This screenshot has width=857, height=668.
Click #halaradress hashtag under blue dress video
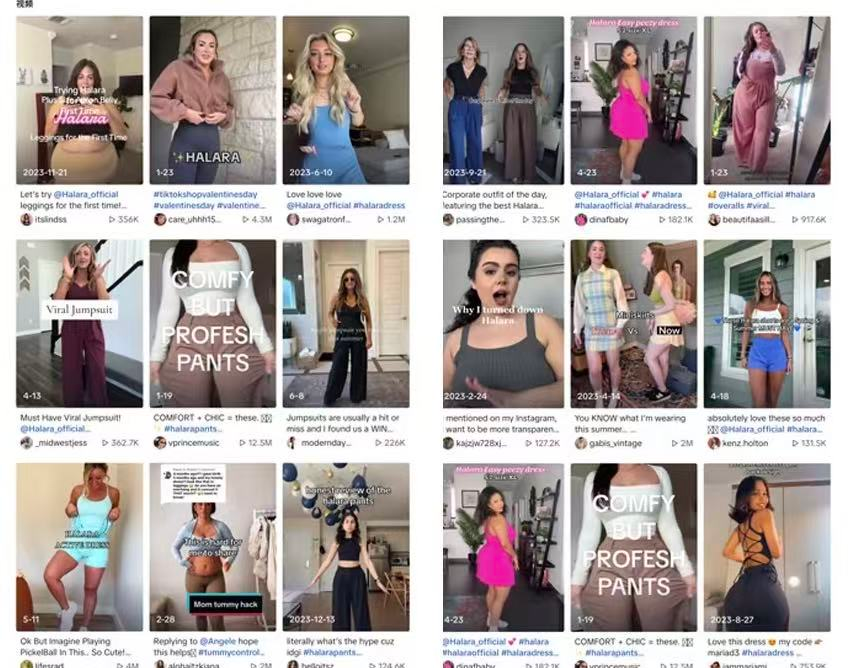pos(379,206)
